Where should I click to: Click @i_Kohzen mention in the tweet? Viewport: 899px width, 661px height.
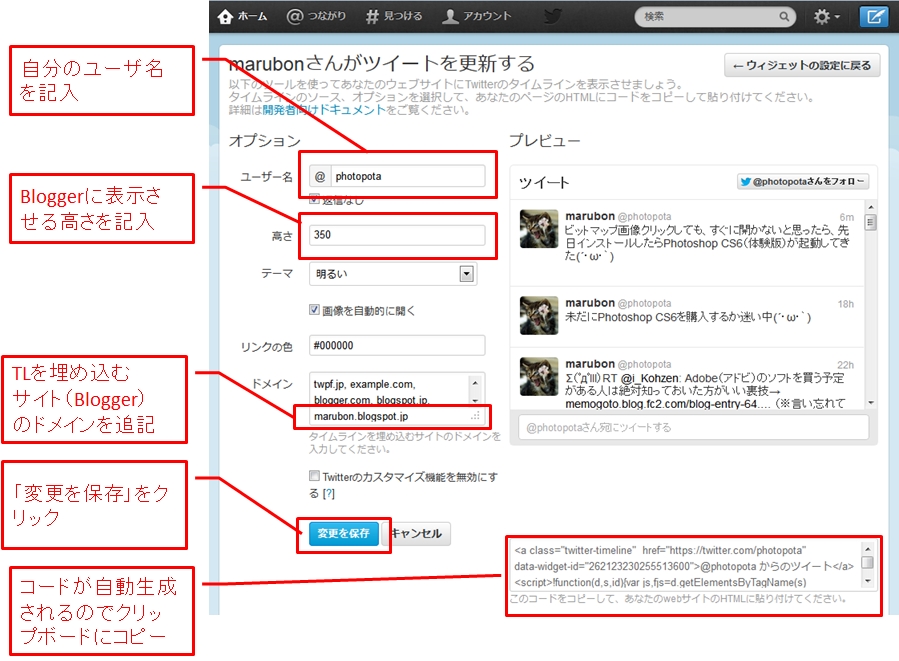point(650,378)
